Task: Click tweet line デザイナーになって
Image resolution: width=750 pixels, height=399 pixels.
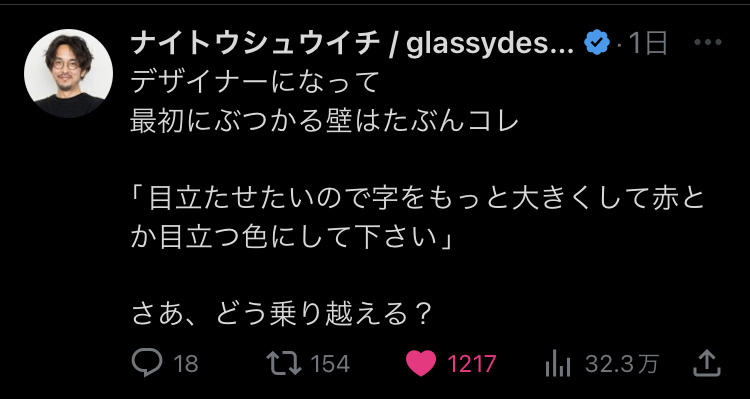Action: click(x=254, y=83)
